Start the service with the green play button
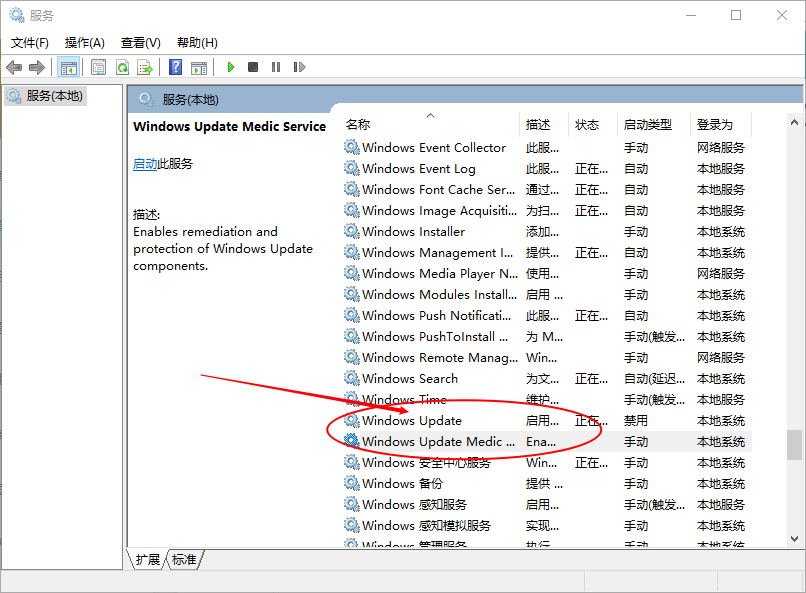This screenshot has height=593, width=806. [231, 67]
